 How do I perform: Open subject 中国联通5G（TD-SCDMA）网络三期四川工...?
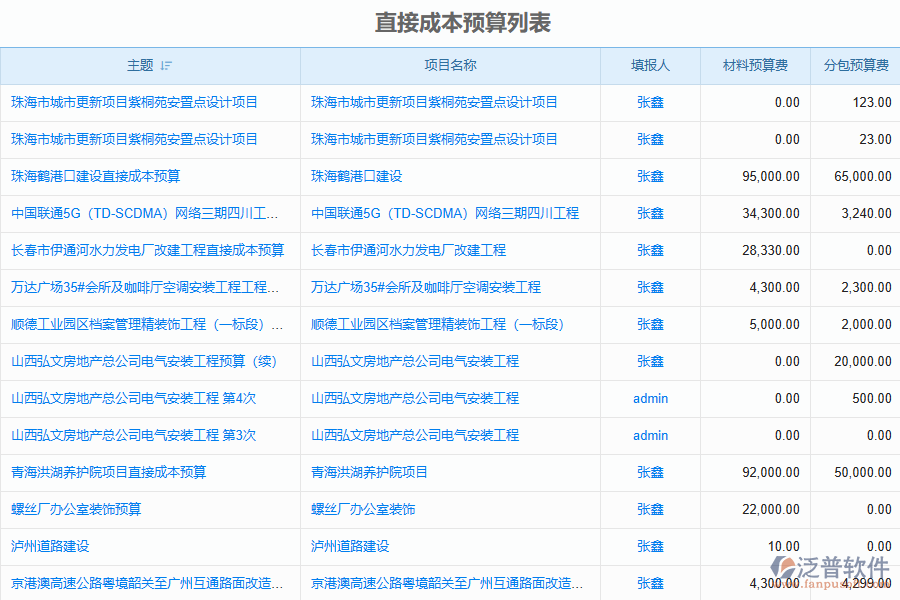point(145,214)
